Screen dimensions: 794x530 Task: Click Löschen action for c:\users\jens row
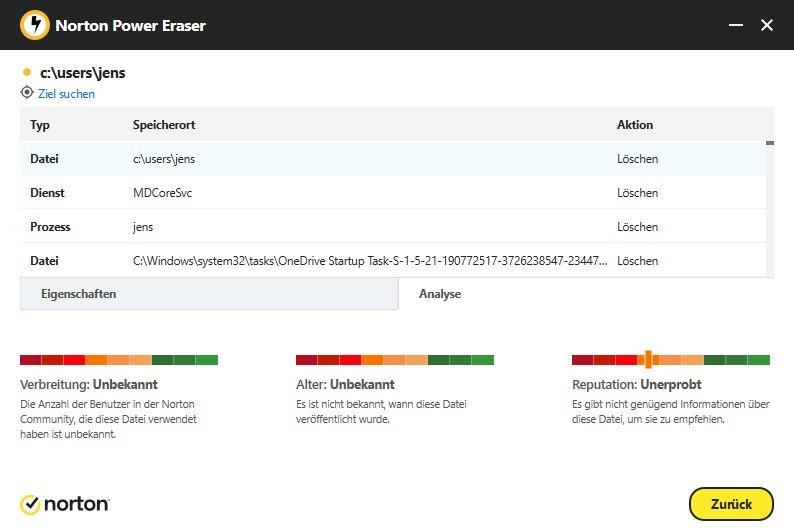pos(637,158)
